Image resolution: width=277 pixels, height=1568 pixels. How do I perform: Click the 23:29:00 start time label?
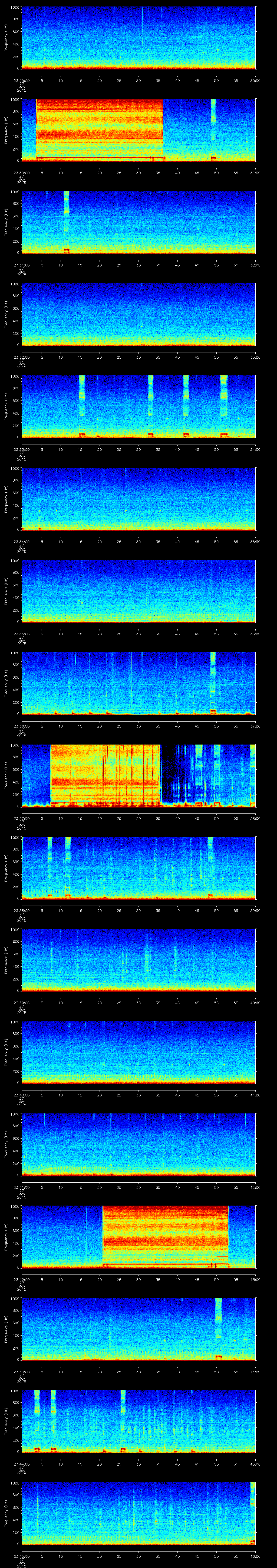(x=21, y=80)
